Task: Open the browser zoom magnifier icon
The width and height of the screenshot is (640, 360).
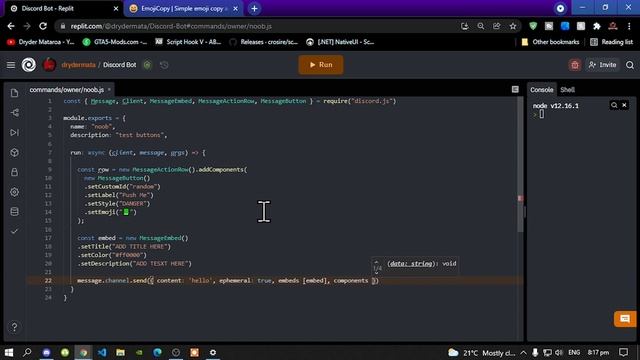Action: tap(481, 26)
